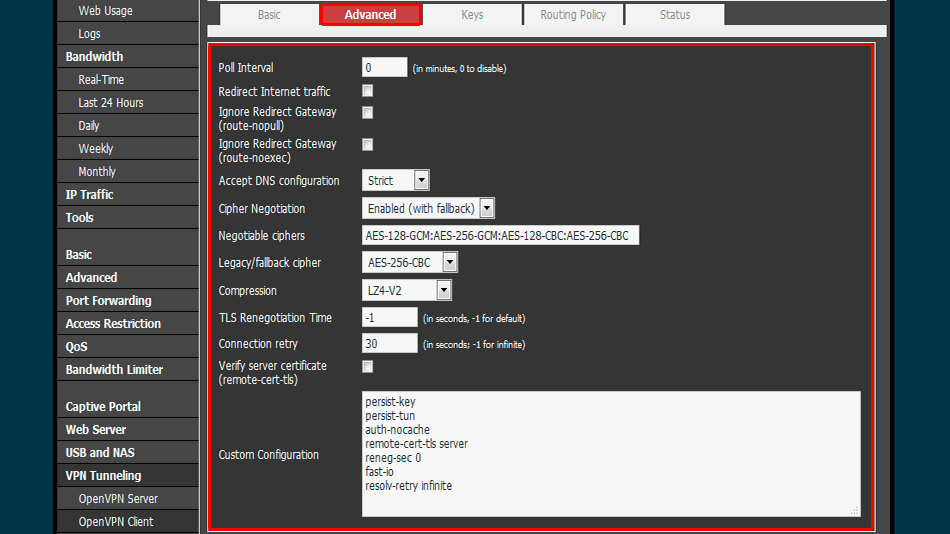Open the Accept DNS configuration dropdown

[x=396, y=181]
